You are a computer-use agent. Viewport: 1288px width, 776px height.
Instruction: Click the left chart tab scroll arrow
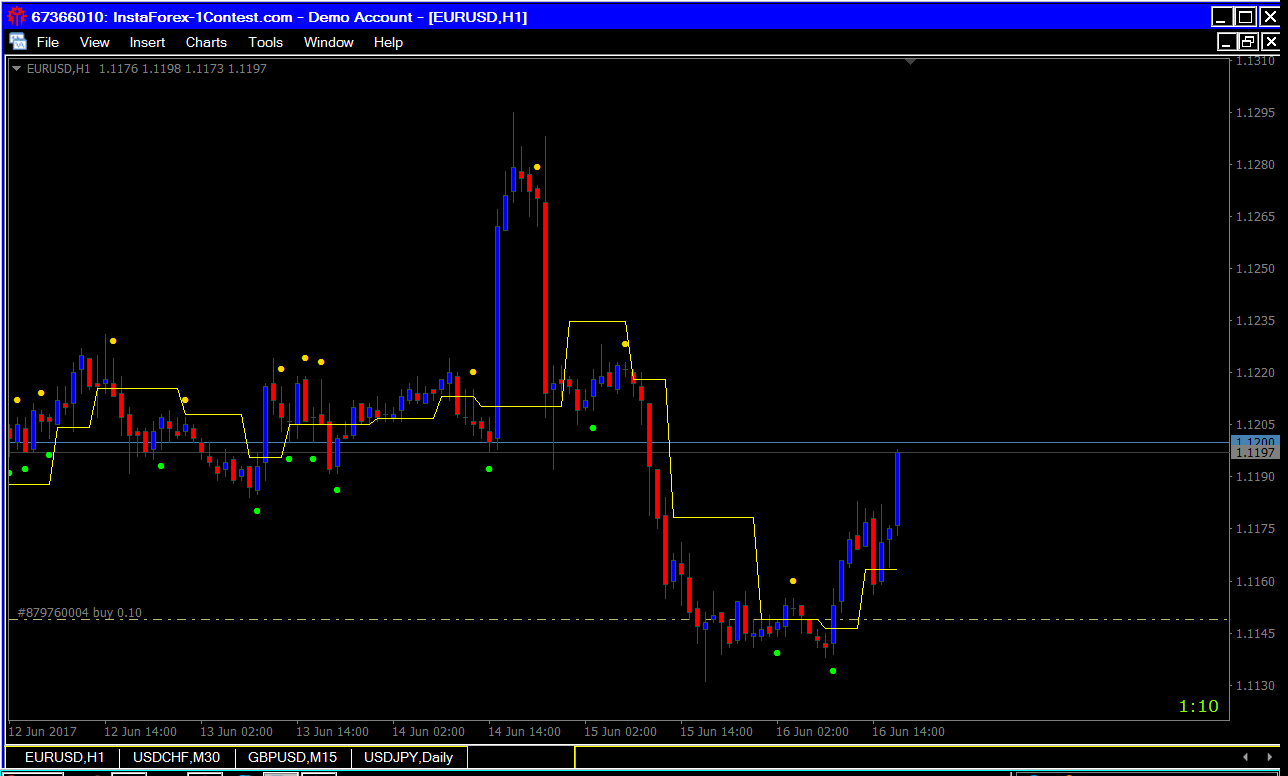pyautogui.click(x=1244, y=757)
